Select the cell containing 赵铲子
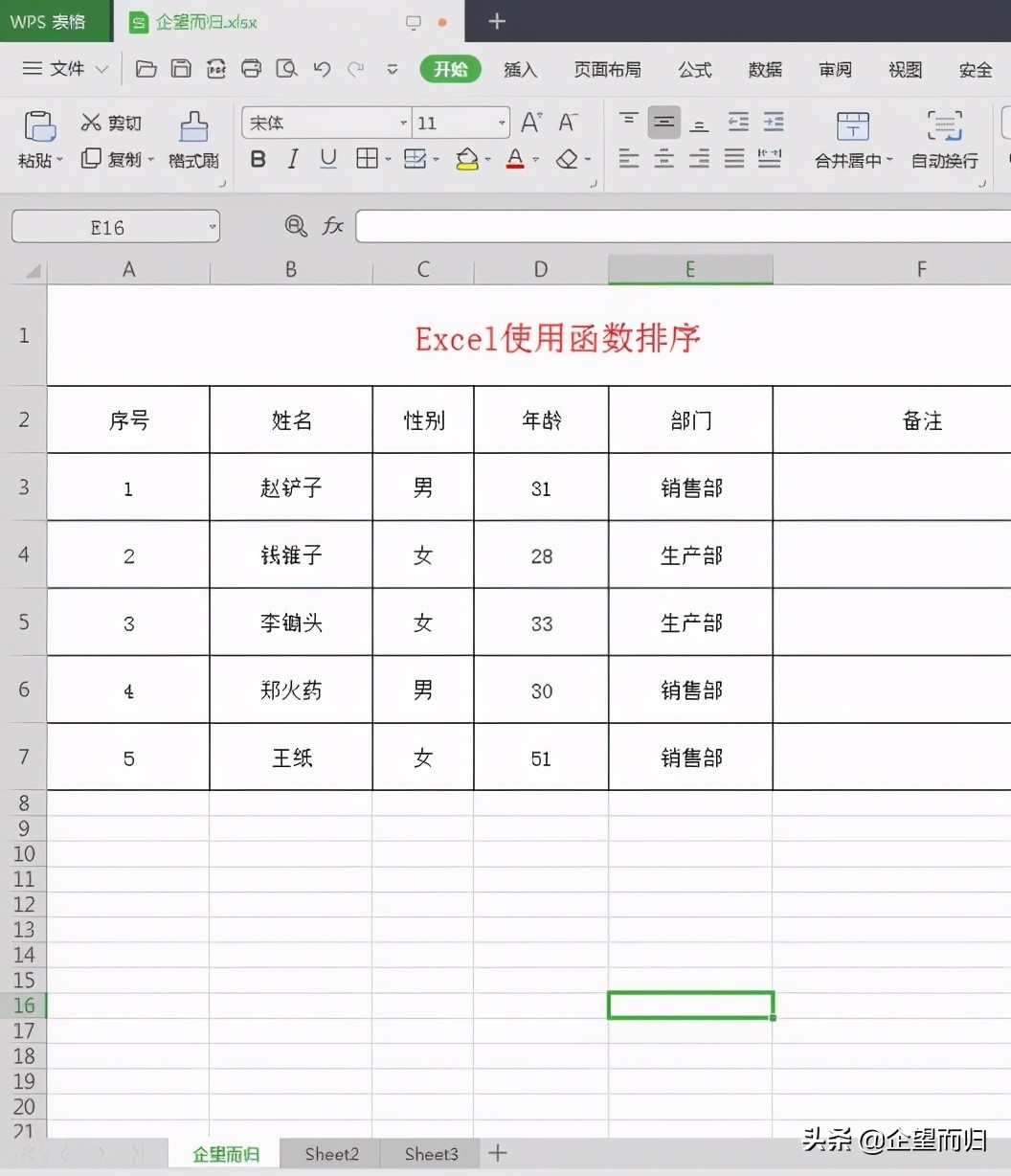Image resolution: width=1011 pixels, height=1176 pixels. tap(291, 487)
